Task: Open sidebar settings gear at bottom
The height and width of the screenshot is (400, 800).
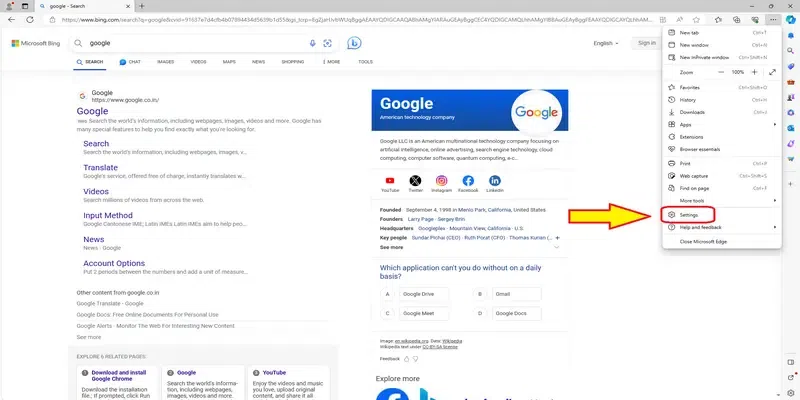Action: 791,392
